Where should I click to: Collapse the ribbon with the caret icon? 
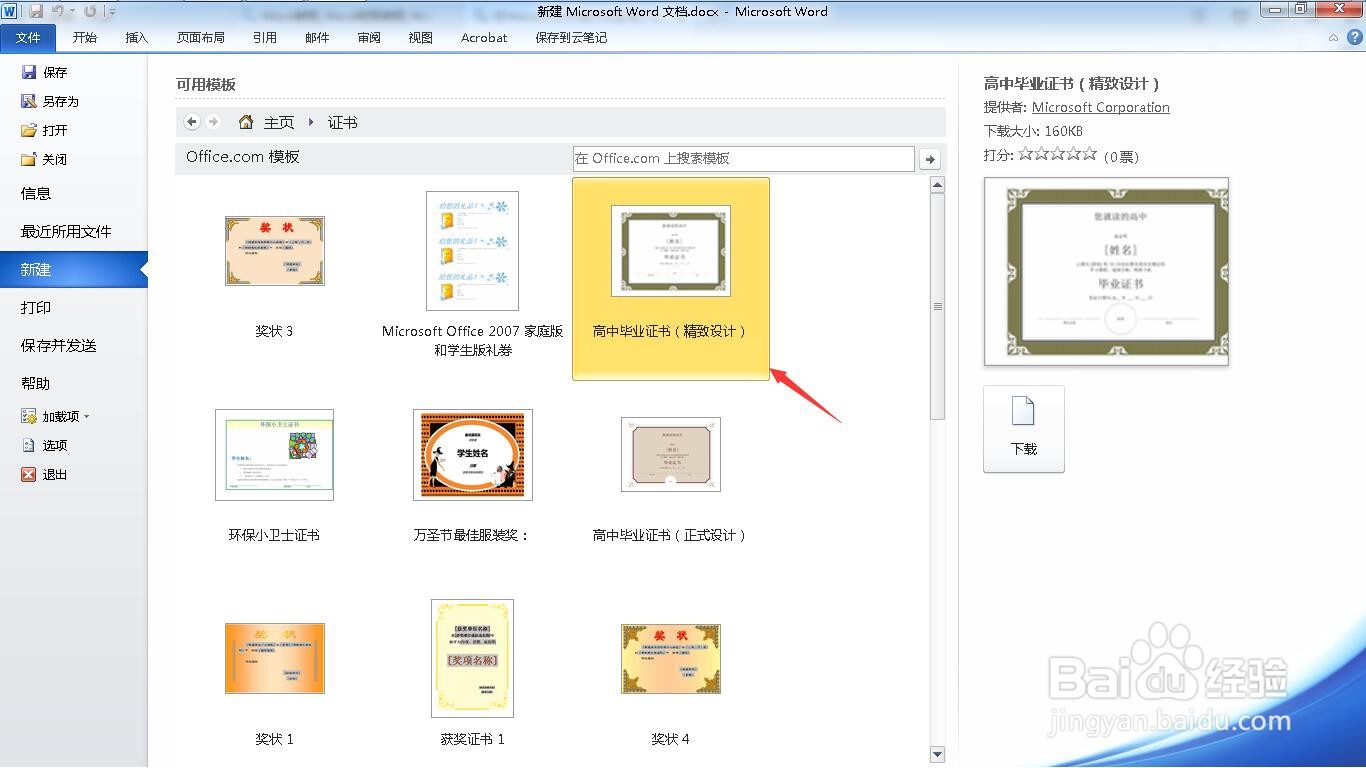pyautogui.click(x=1334, y=38)
